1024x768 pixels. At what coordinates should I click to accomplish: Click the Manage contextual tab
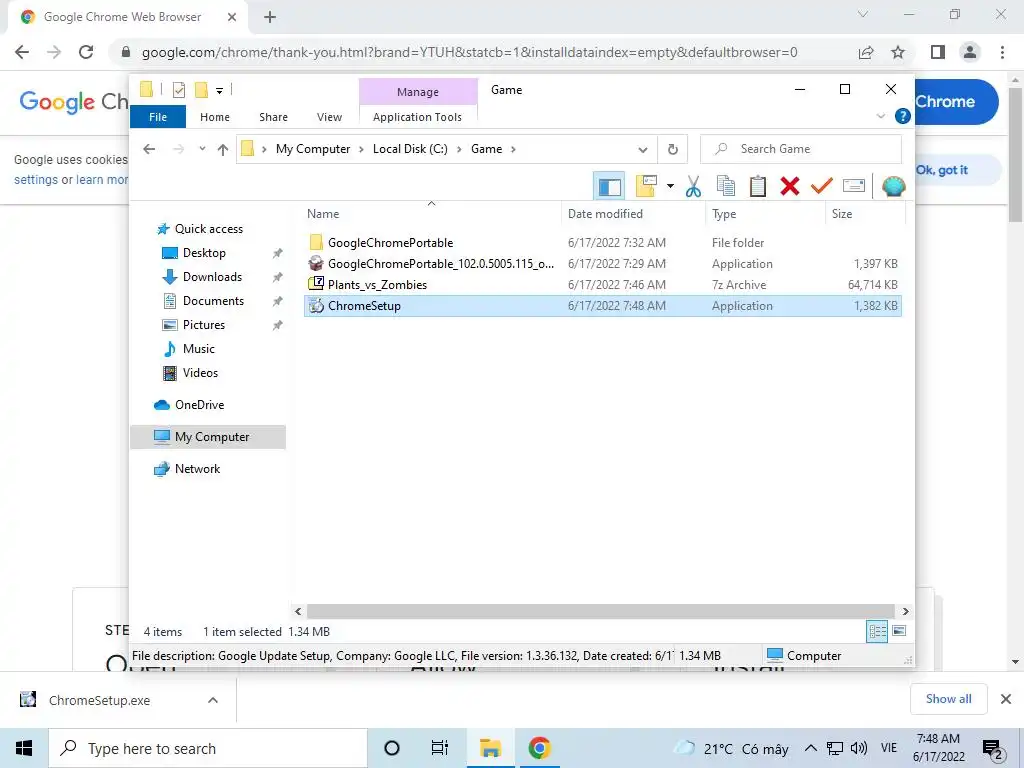point(418,92)
